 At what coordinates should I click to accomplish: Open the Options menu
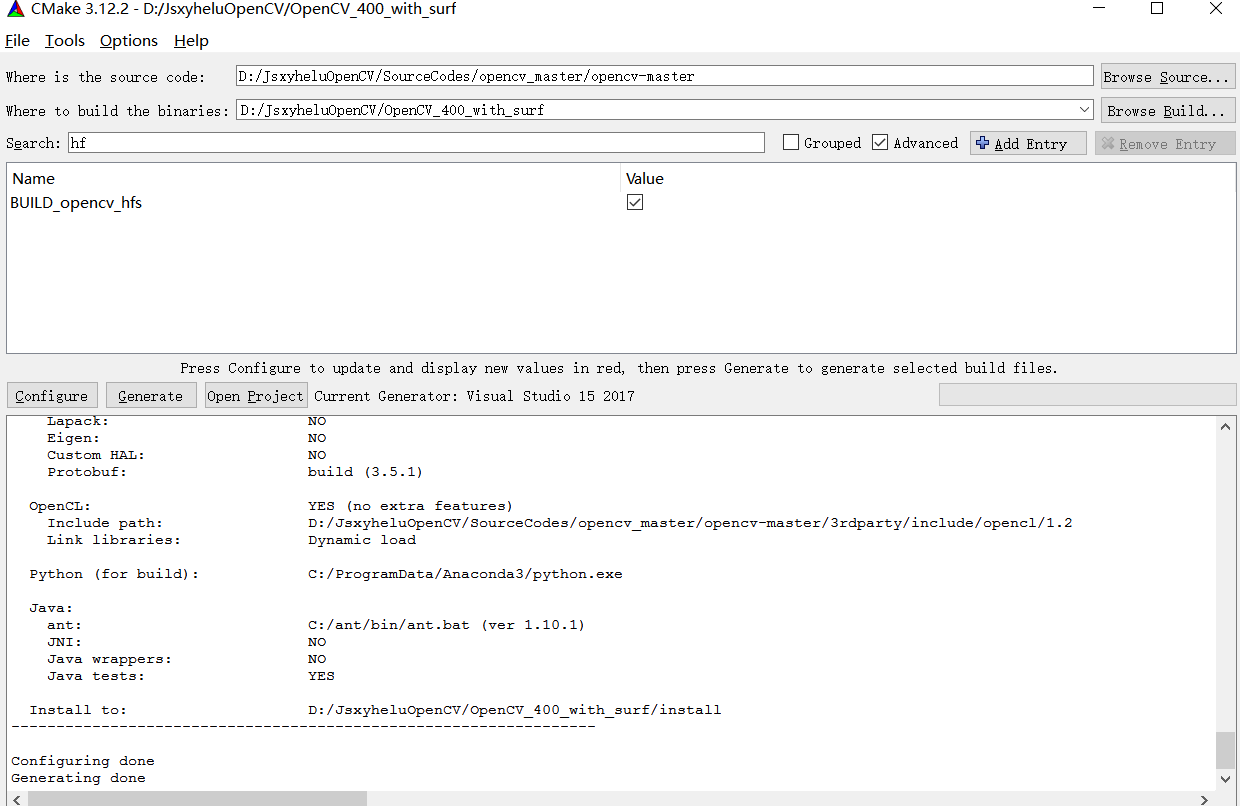[129, 41]
